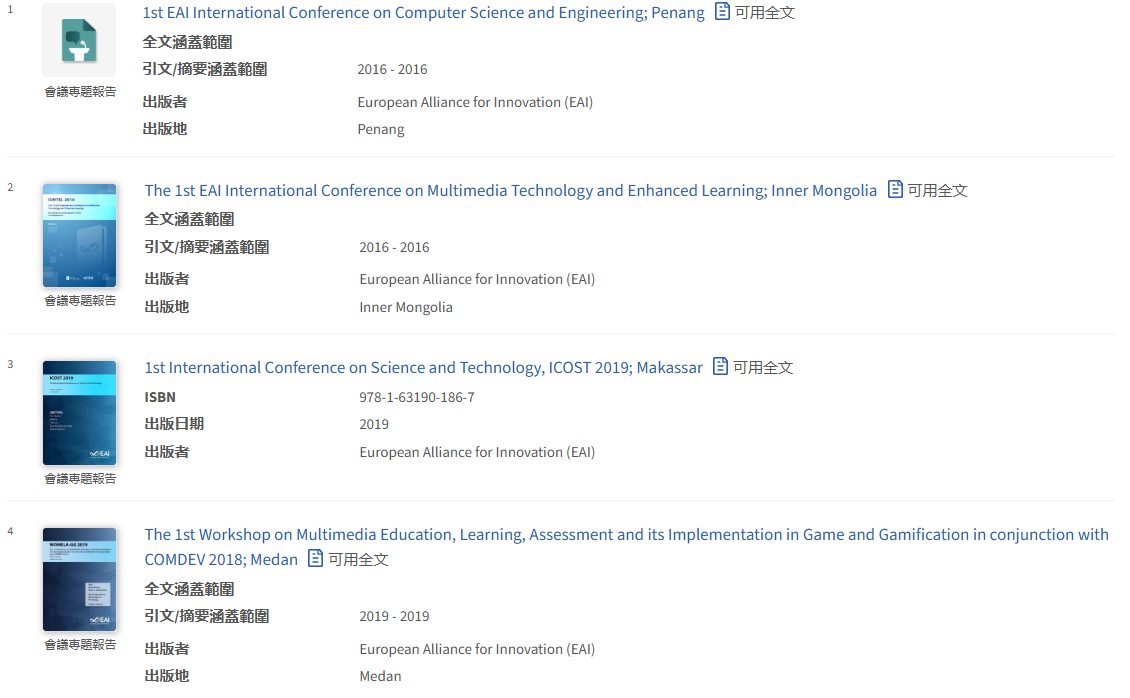Click the full-text document icon for ICOST 2019
The image size is (1130, 698).
[721, 367]
